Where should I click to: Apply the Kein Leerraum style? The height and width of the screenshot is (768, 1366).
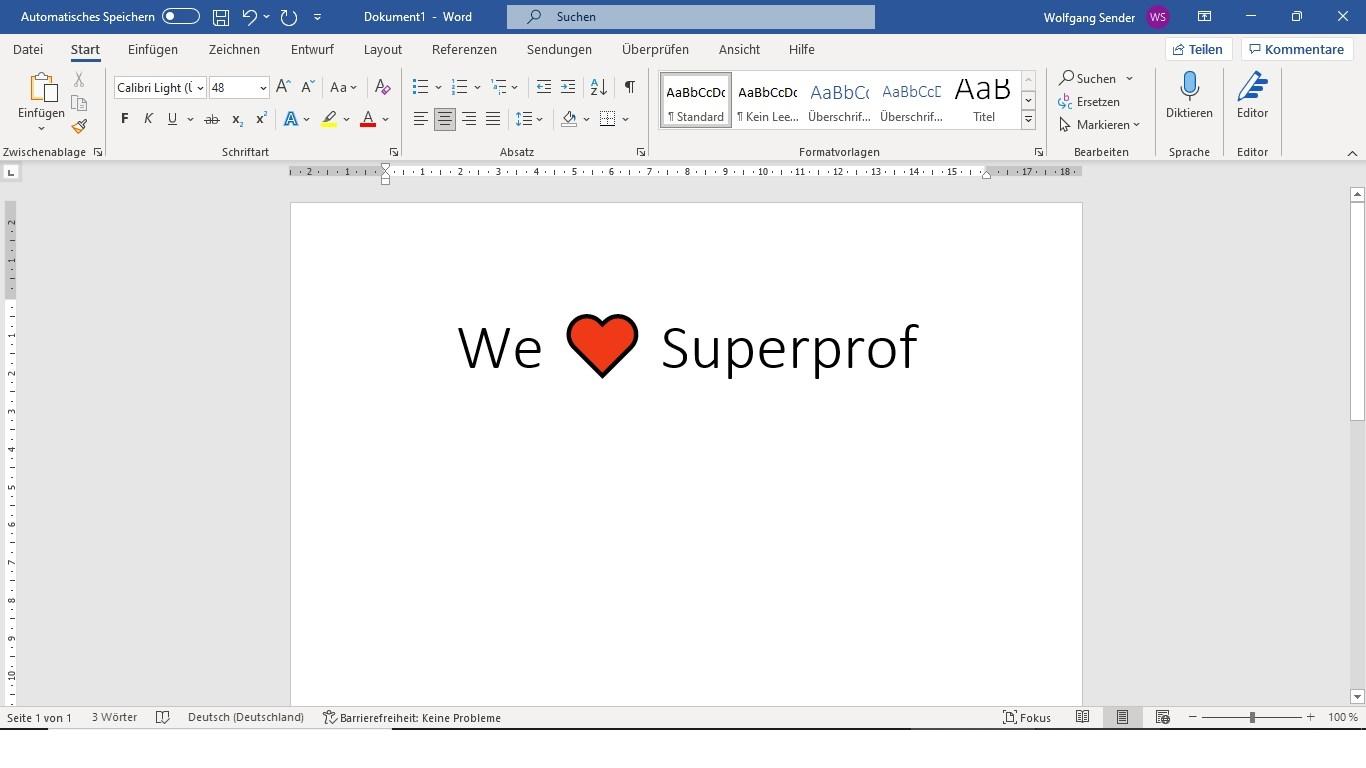tap(768, 100)
